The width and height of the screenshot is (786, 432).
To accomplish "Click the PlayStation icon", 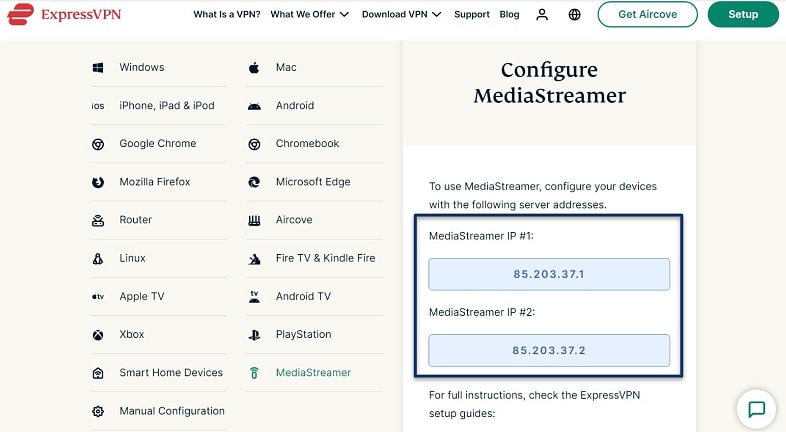I will [254, 335].
